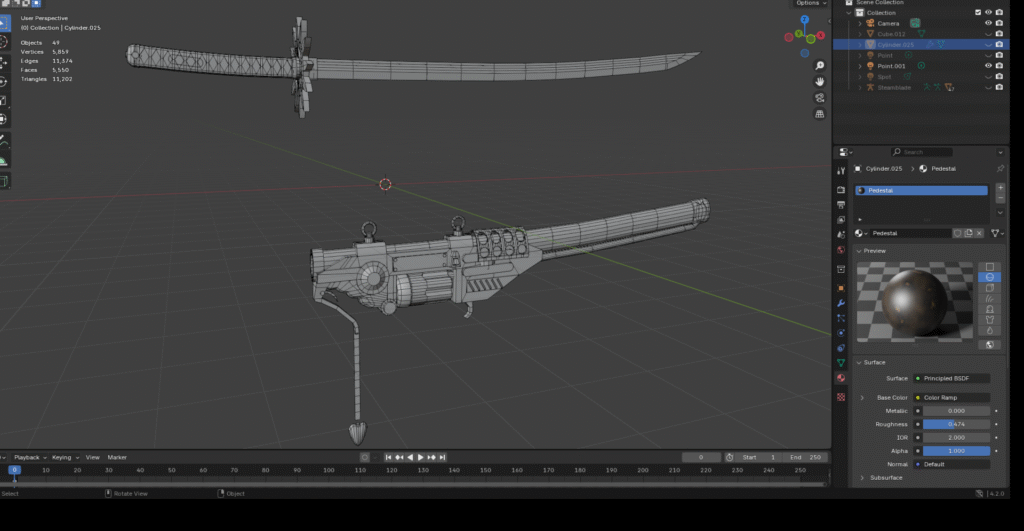Toggle visibility of Point.001 light
The height and width of the screenshot is (531, 1024).
[988, 66]
